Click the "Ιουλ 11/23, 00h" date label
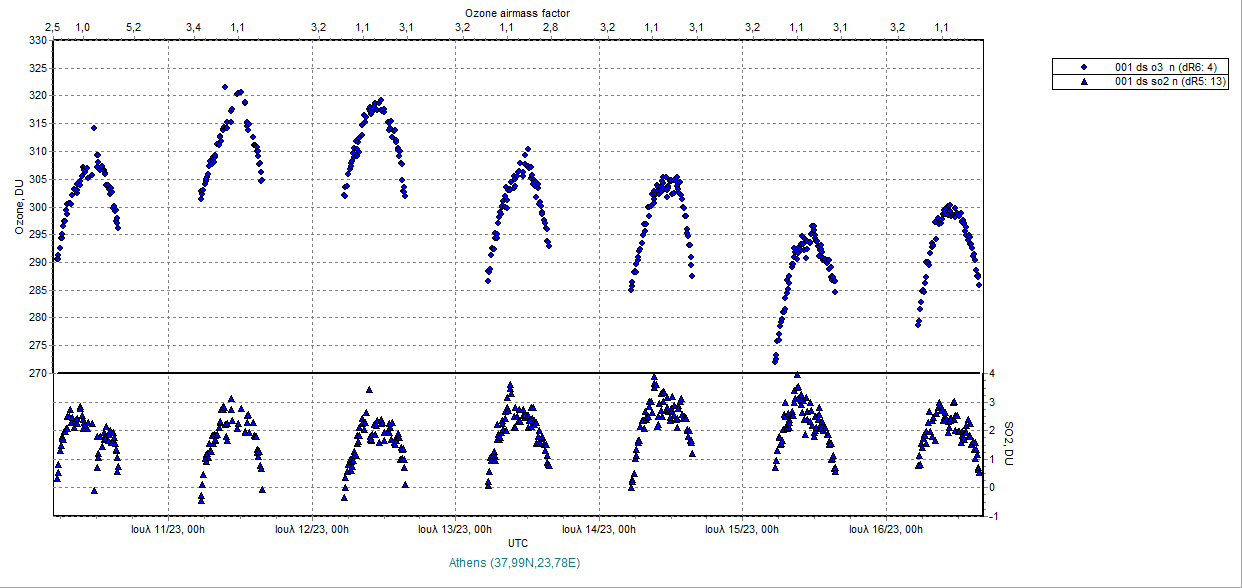This screenshot has width=1242, height=588. coord(167,529)
